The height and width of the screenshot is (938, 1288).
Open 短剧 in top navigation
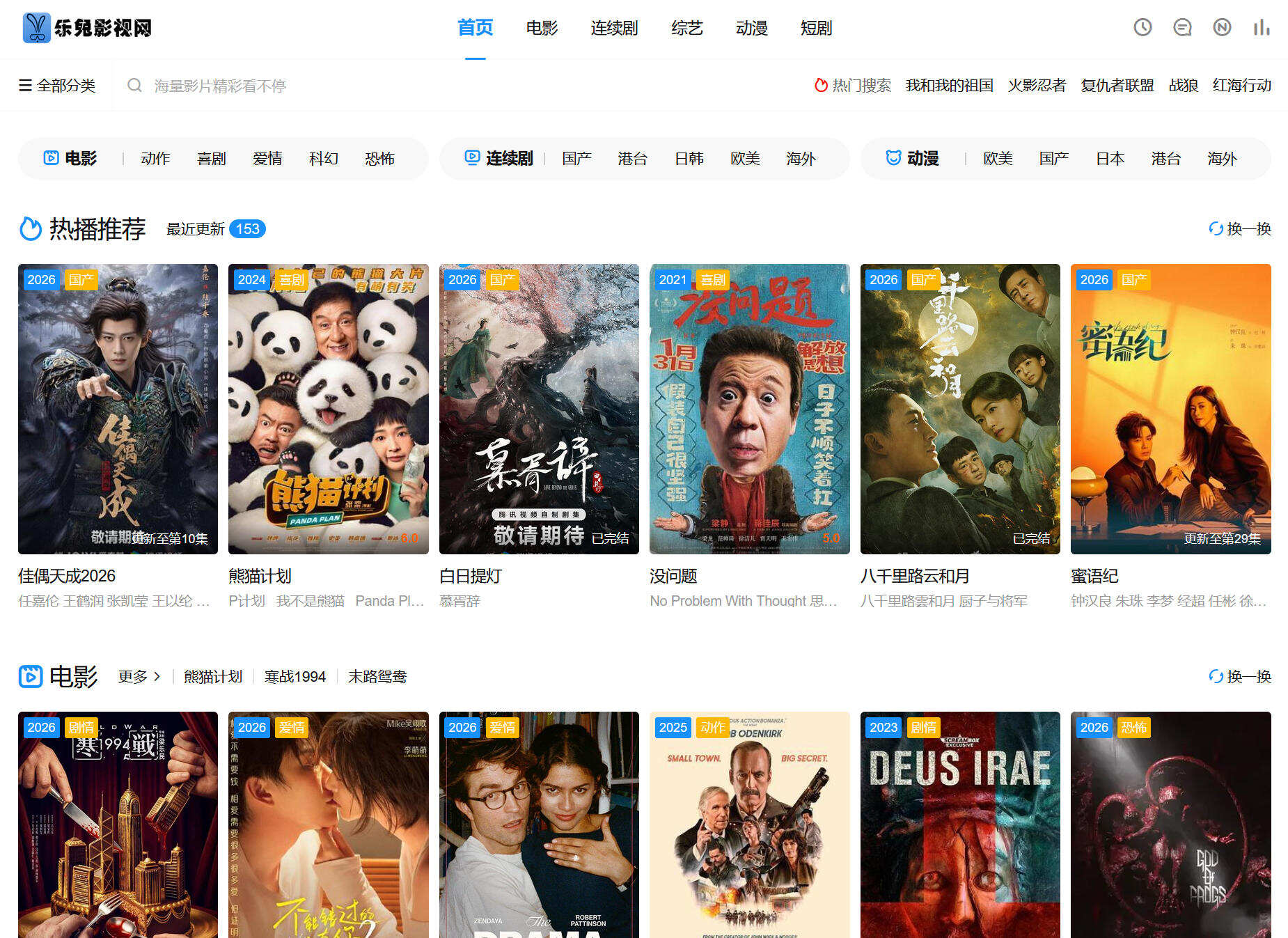[x=817, y=28]
